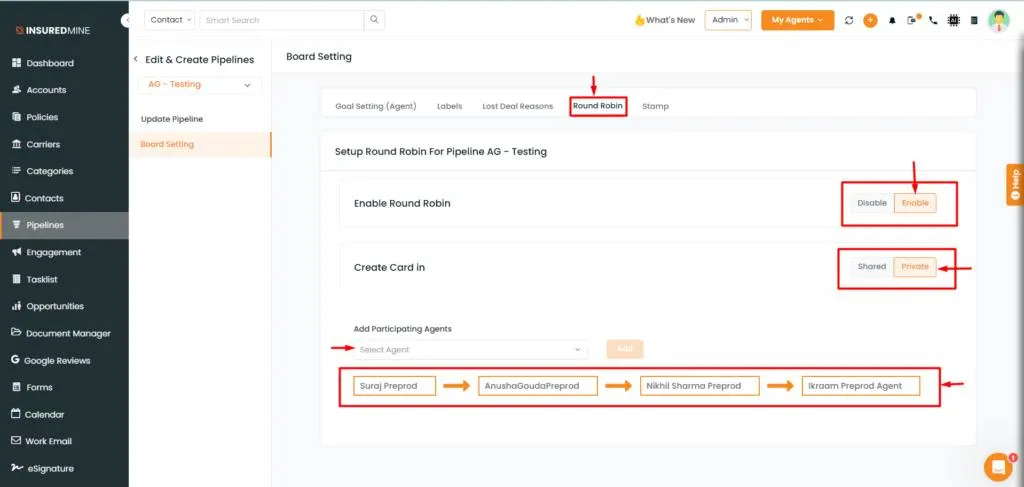
Task: Open the user profile avatar
Action: 999,20
